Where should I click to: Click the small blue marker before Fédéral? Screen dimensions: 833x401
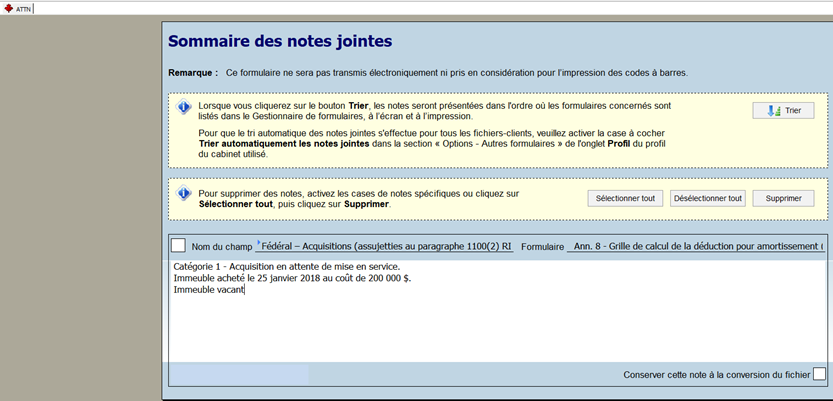pyautogui.click(x=258, y=242)
